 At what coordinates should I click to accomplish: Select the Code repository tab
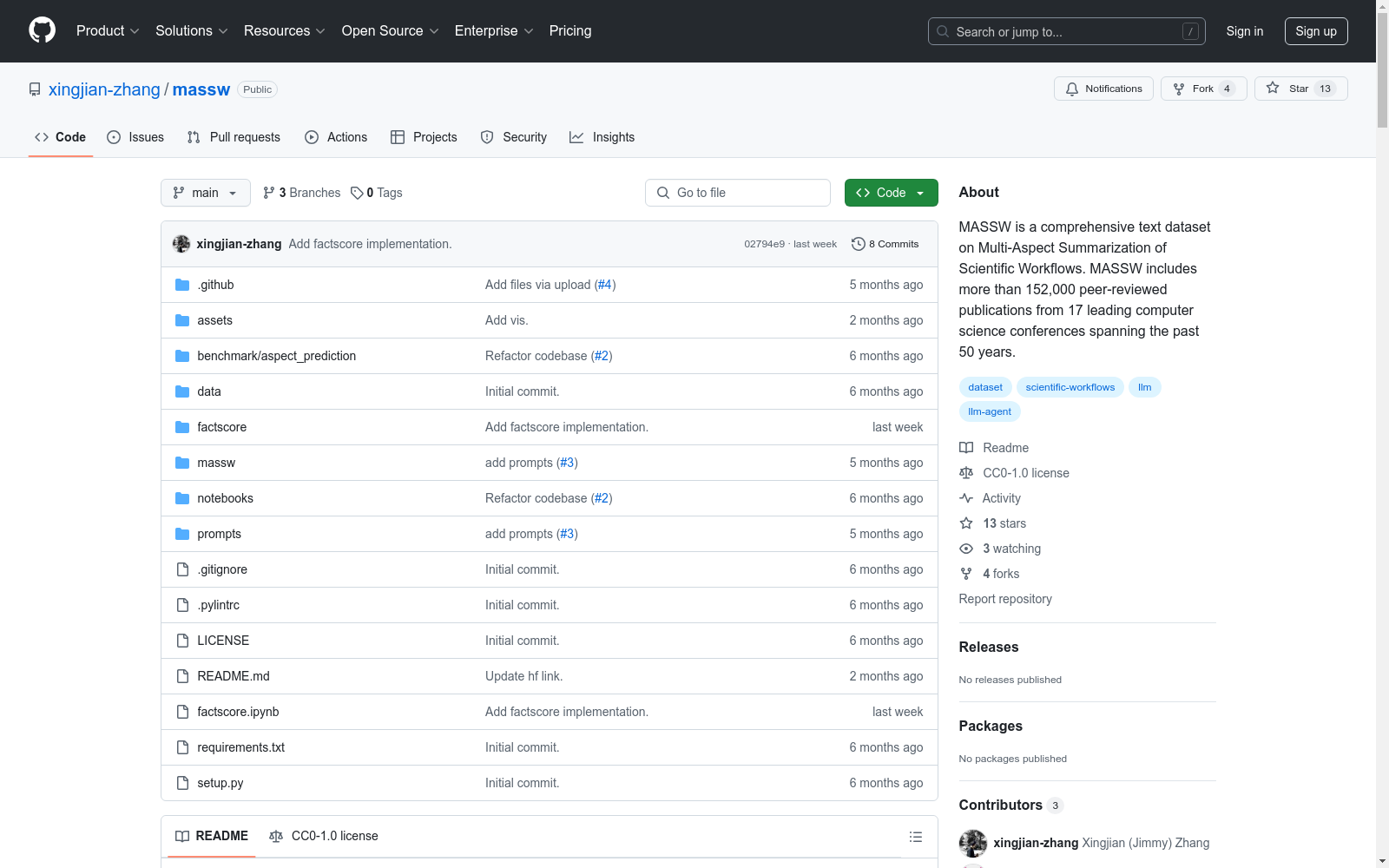point(61,137)
